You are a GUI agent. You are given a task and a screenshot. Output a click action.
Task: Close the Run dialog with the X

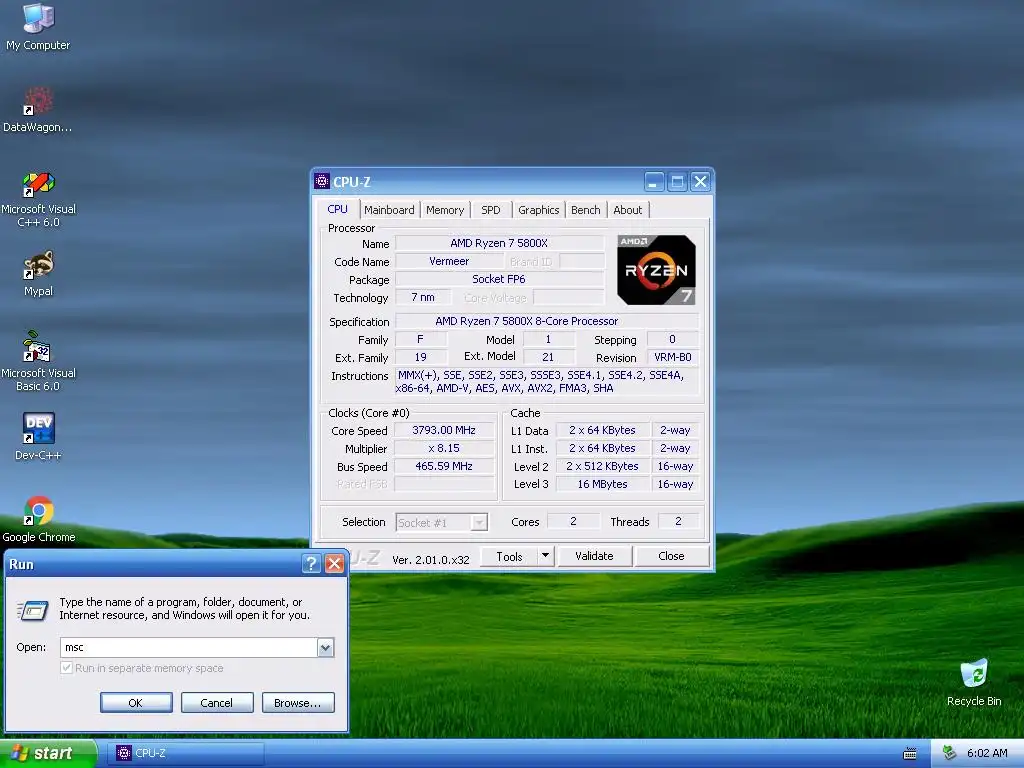pyautogui.click(x=334, y=564)
